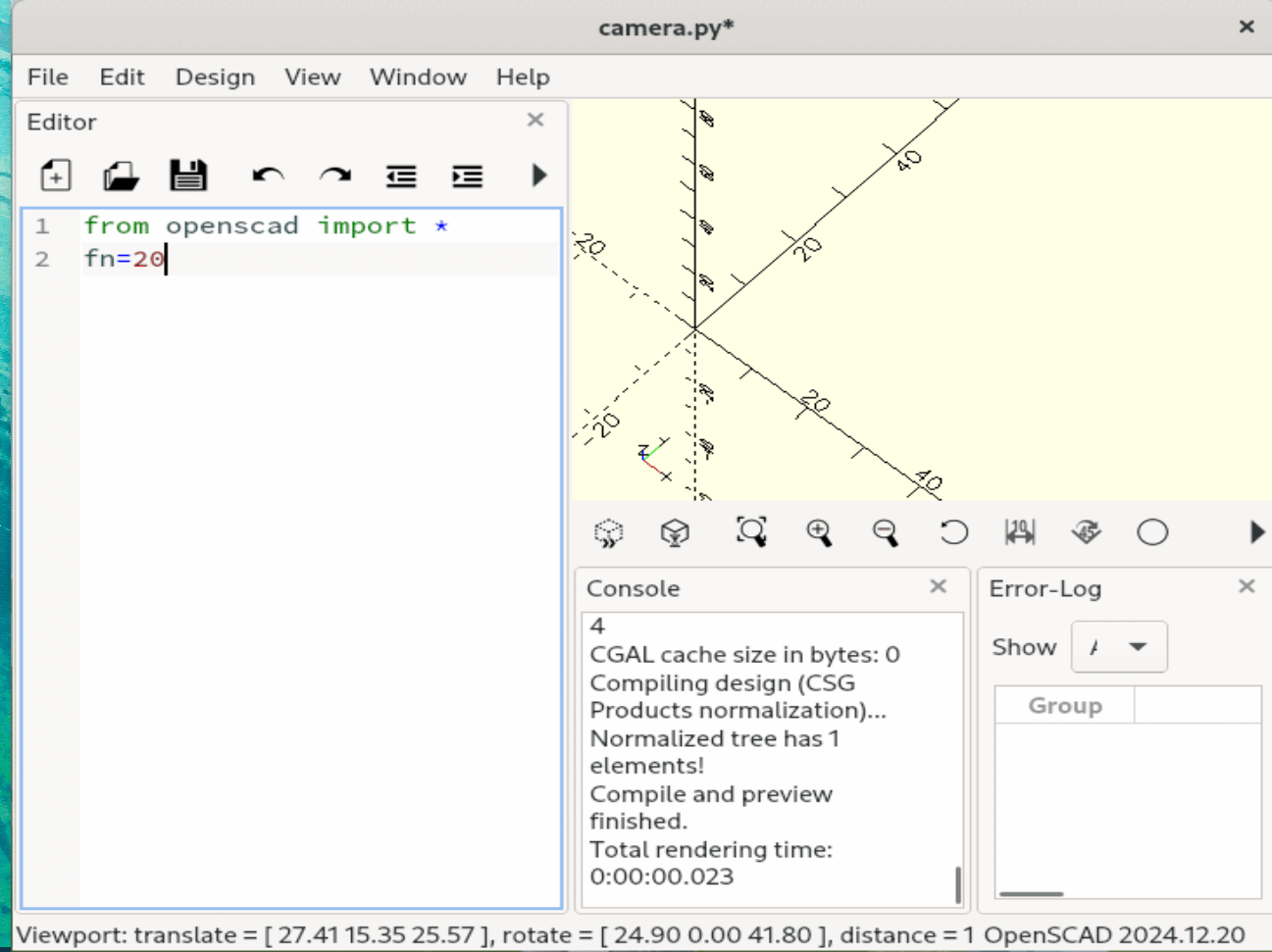Open a file using the folder icon

pyautogui.click(x=122, y=175)
